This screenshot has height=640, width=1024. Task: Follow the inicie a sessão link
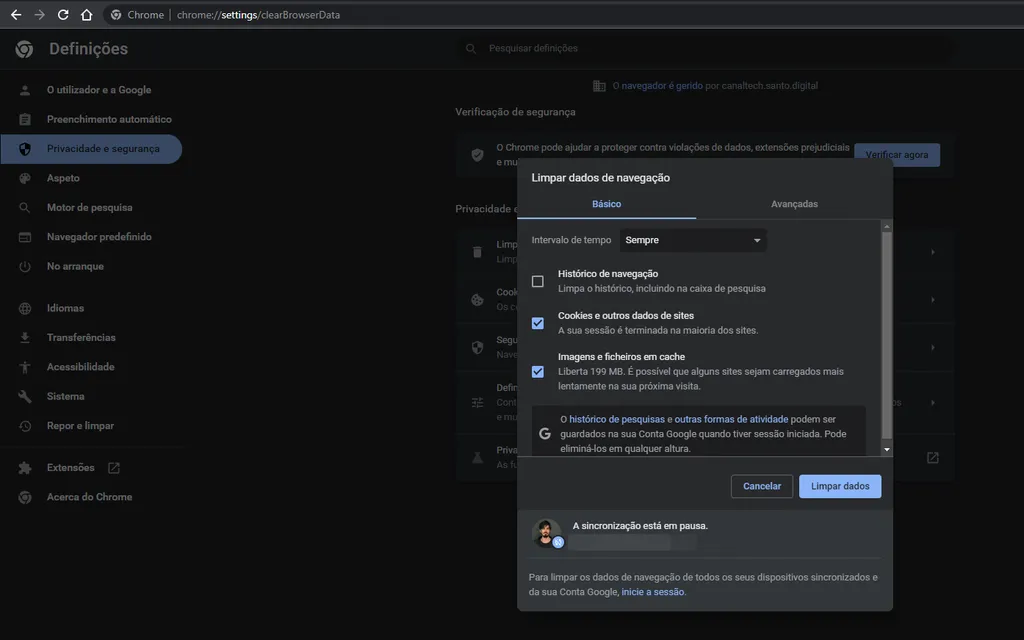(653, 592)
